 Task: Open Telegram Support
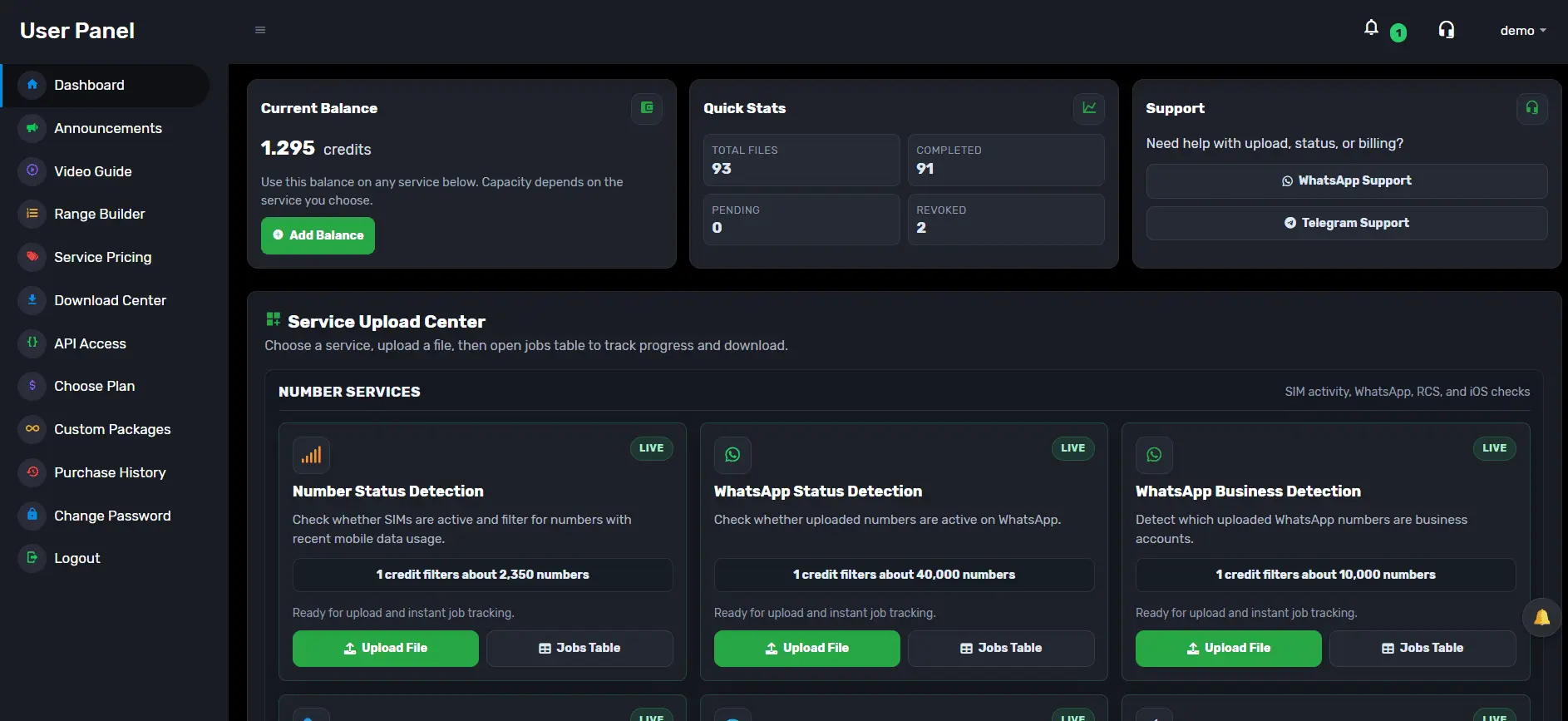(x=1346, y=223)
